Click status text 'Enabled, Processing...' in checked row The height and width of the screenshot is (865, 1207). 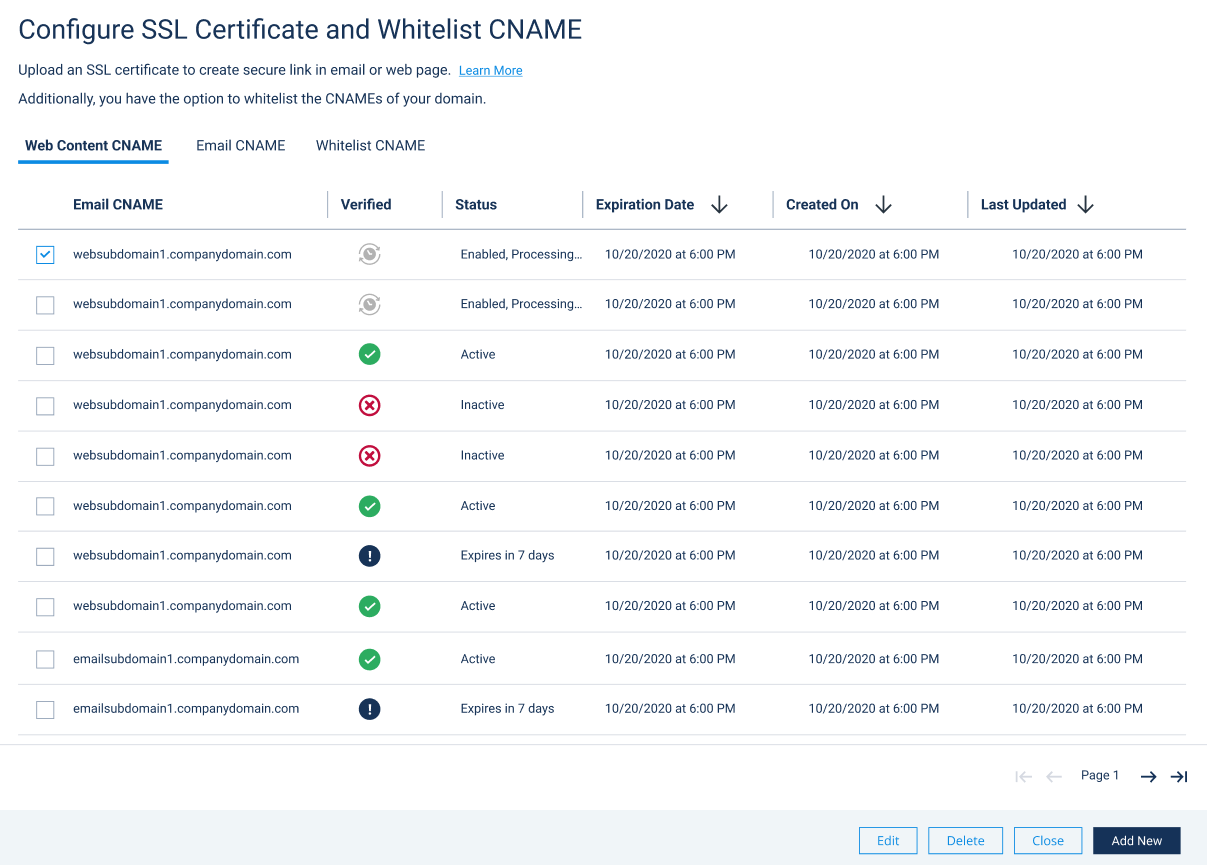[x=521, y=254]
